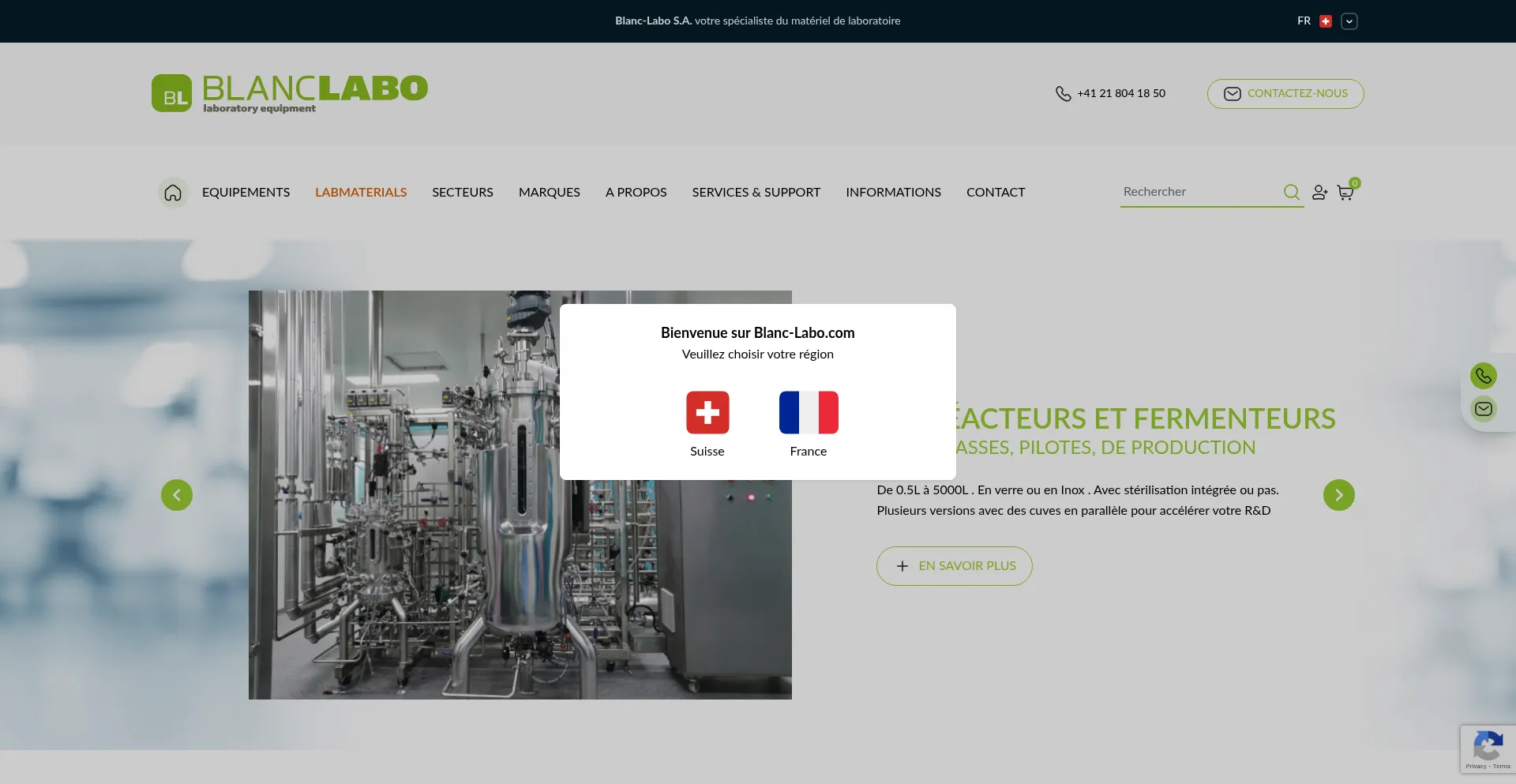Click the EN SAVOIR PLUS button

[954, 566]
